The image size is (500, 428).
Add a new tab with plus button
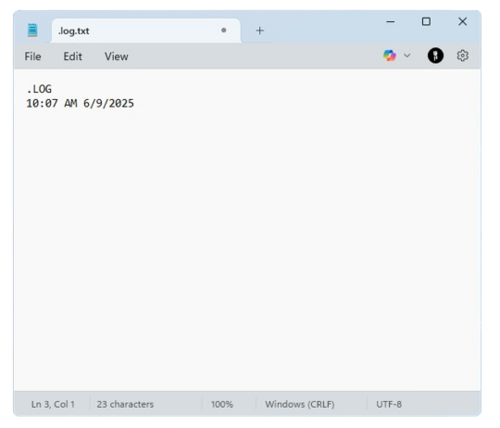pyautogui.click(x=260, y=31)
